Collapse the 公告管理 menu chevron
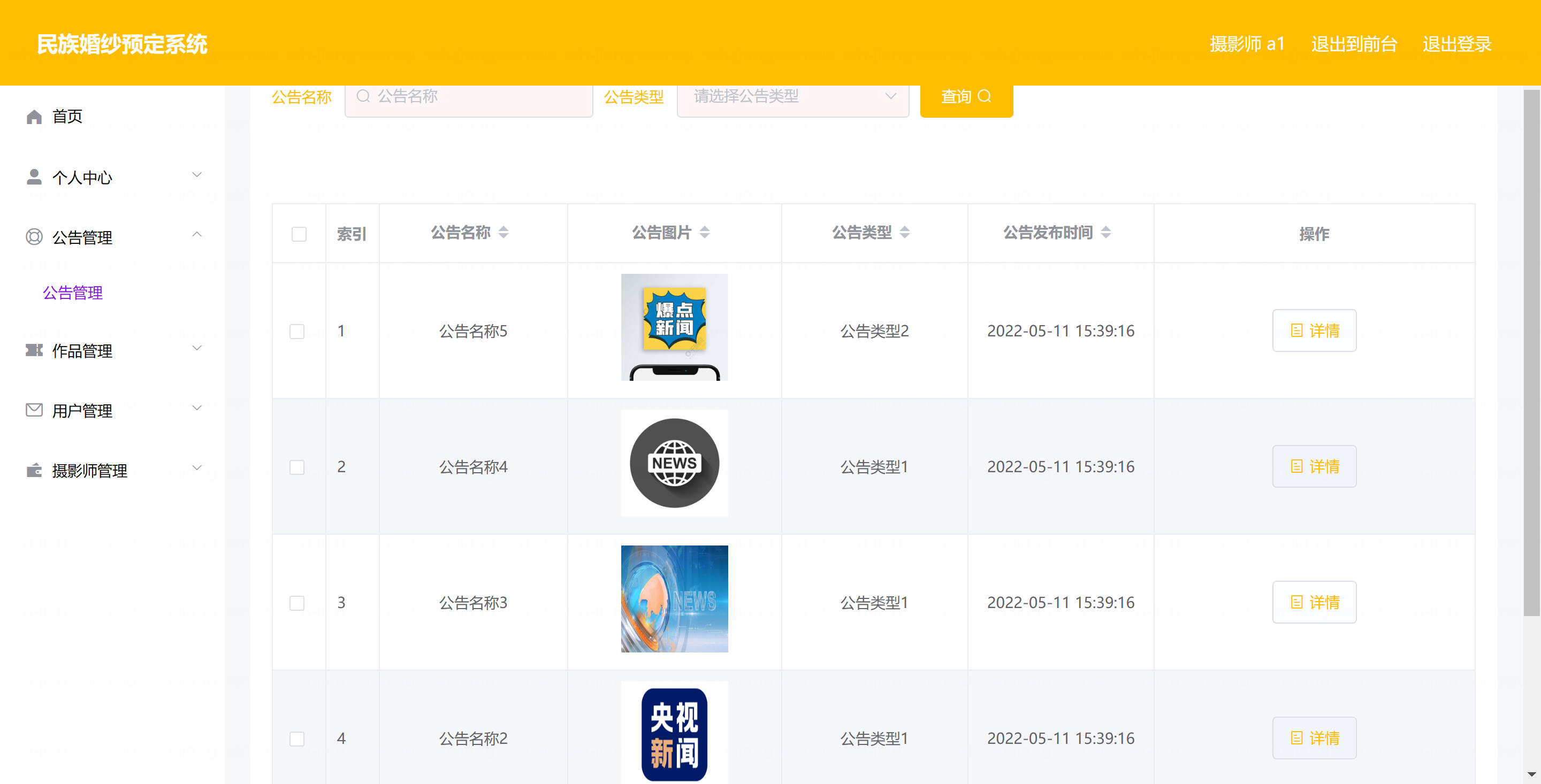1541x784 pixels. point(197,234)
